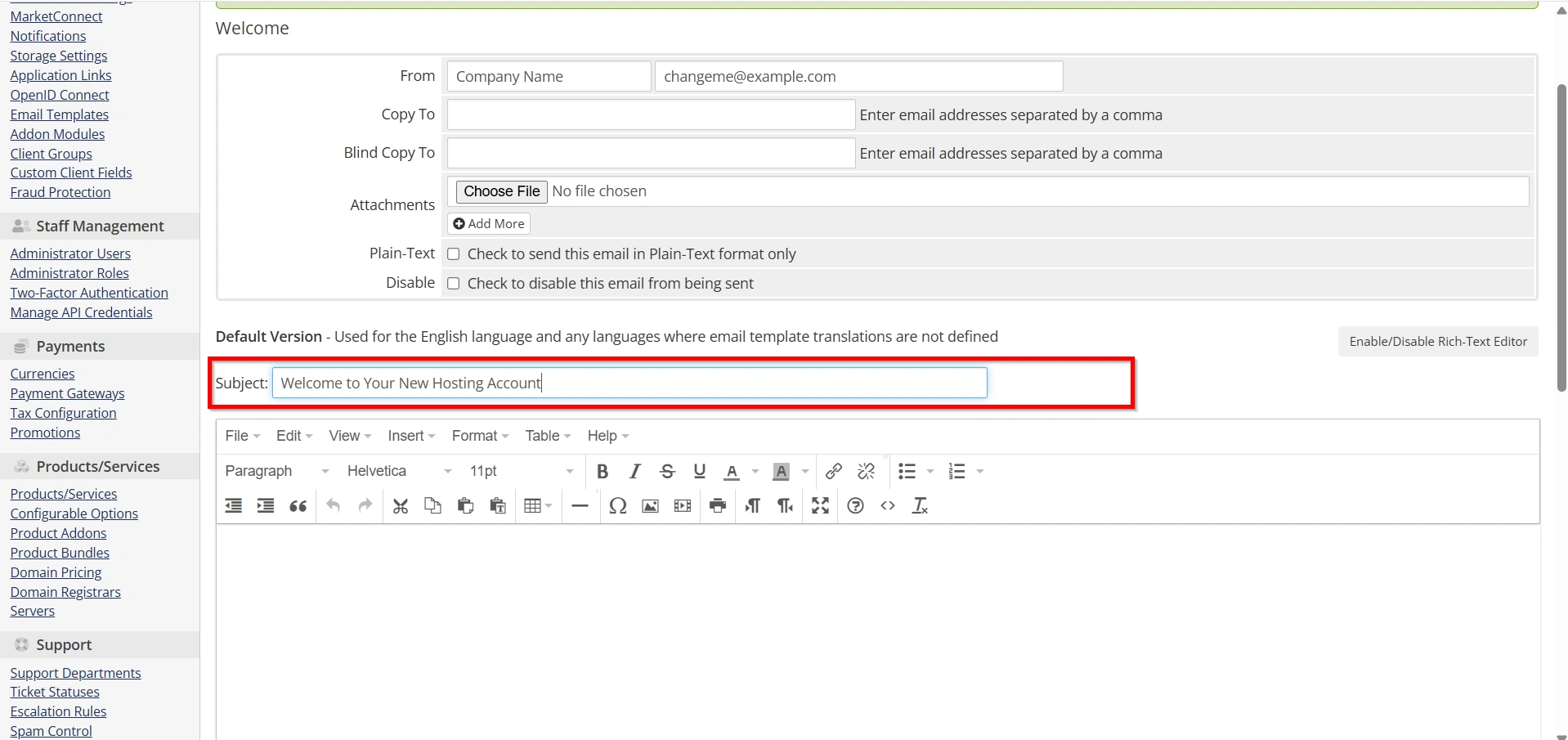The height and width of the screenshot is (740, 1568).
Task: Remove link with the unlink icon
Action: click(x=867, y=471)
